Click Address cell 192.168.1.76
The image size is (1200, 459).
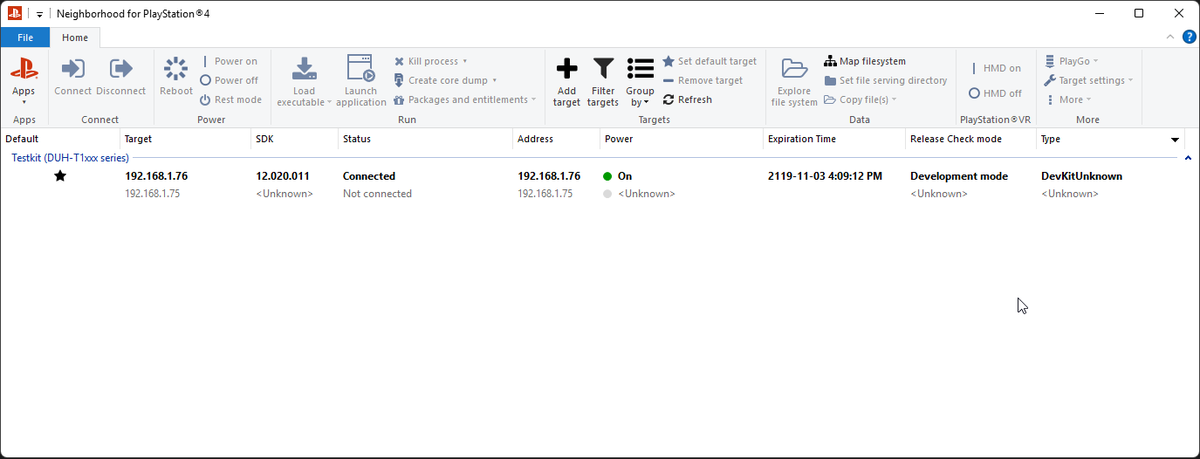pyautogui.click(x=549, y=176)
